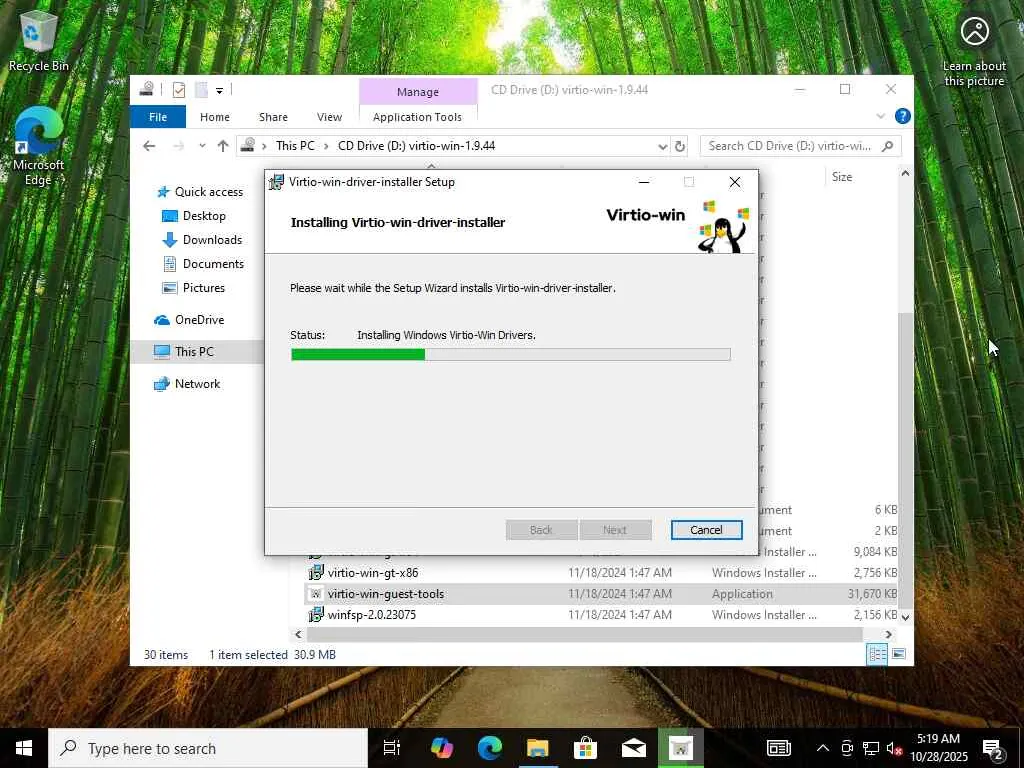1024x768 pixels.
Task: Click the New folder quick access icon
Action: [201, 89]
